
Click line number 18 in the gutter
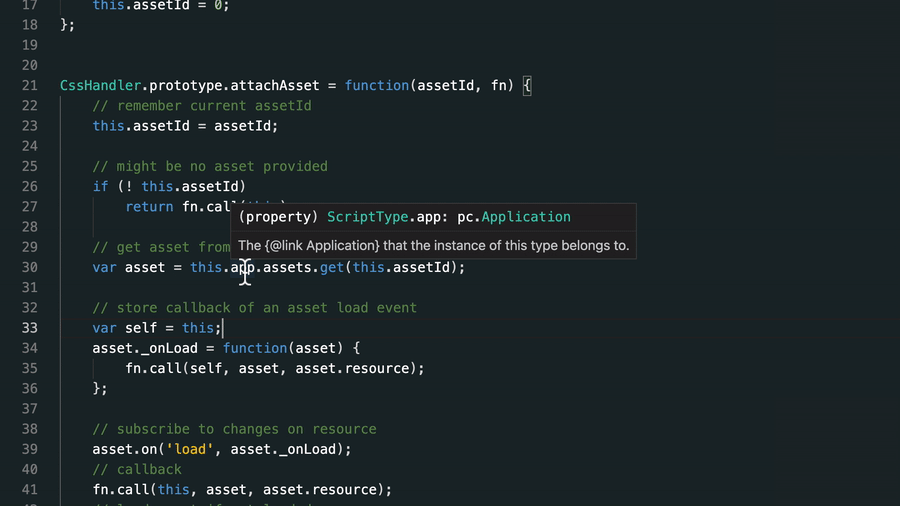(x=28, y=25)
